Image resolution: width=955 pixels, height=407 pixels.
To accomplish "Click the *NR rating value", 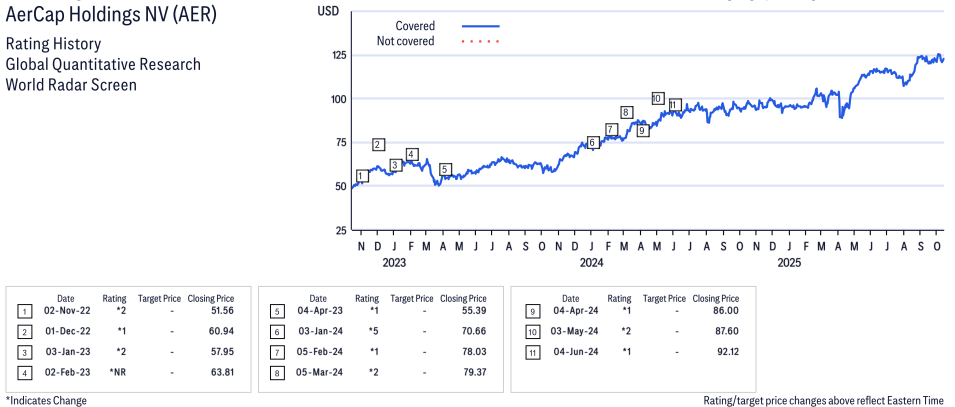I will pos(117,373).
